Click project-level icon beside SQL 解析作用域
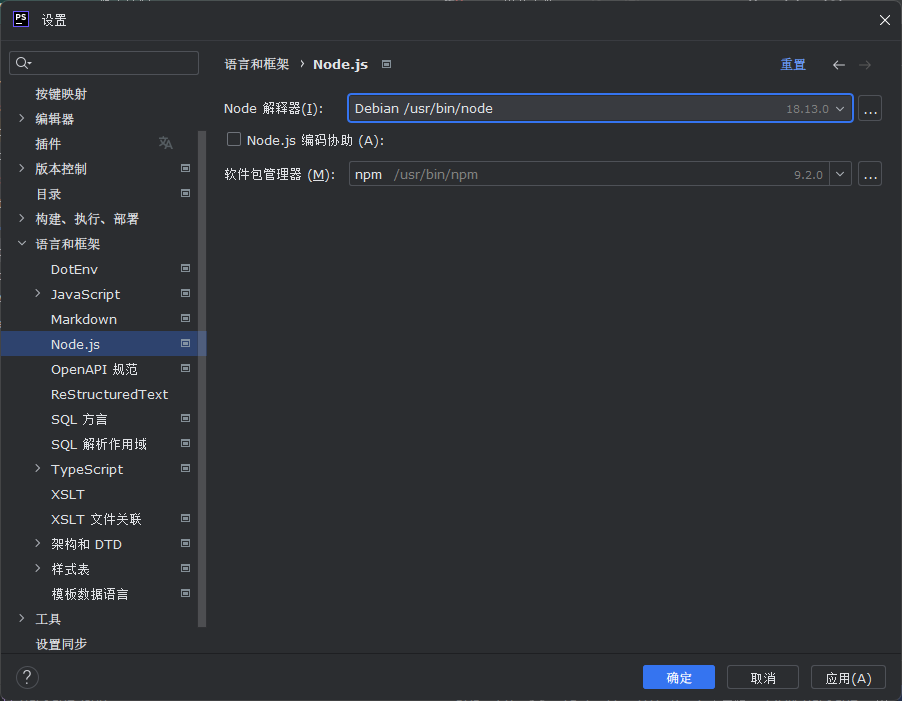The image size is (902, 701). (x=185, y=443)
